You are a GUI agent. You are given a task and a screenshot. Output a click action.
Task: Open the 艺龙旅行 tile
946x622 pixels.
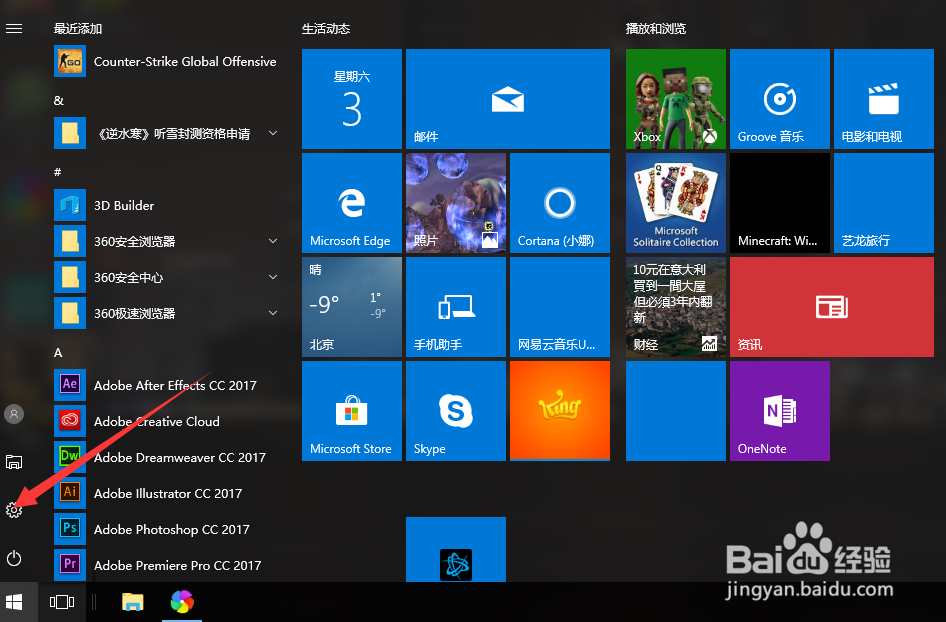884,203
